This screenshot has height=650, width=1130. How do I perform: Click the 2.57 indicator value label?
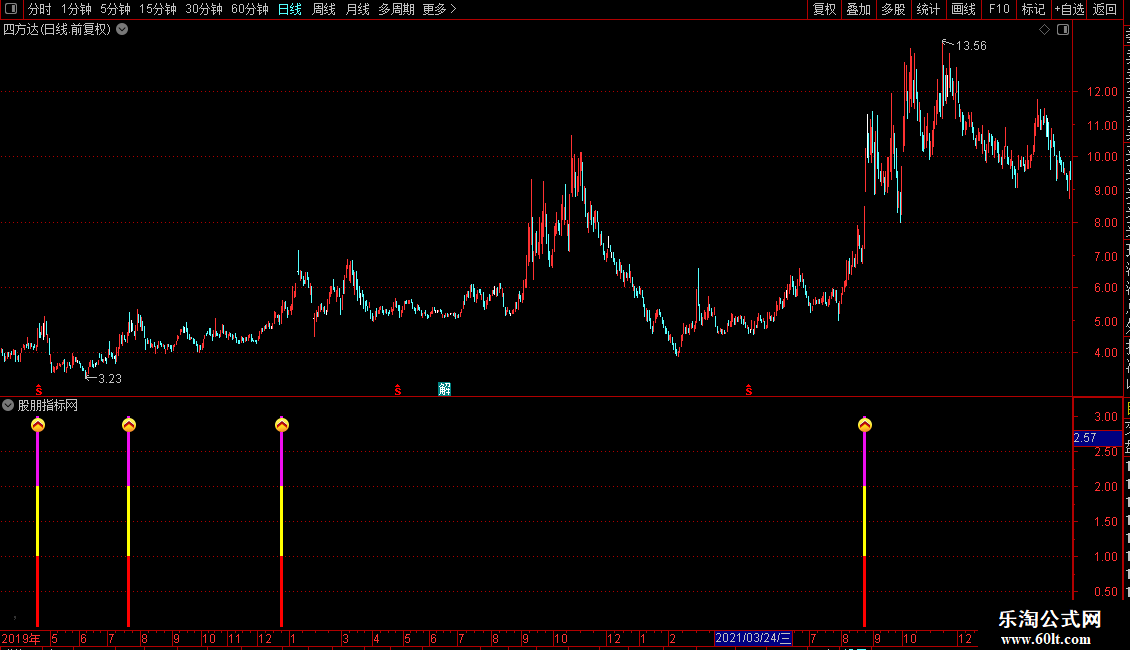(1085, 438)
